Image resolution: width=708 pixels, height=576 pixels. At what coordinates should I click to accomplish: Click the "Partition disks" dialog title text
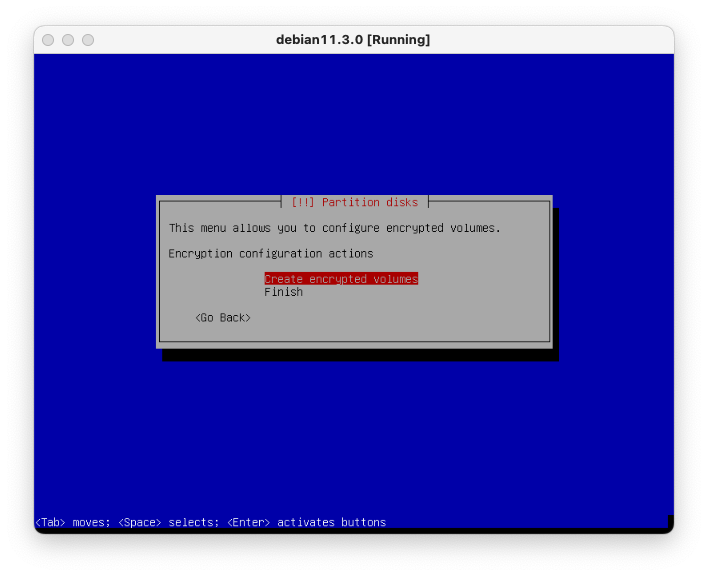pyautogui.click(x=369, y=202)
